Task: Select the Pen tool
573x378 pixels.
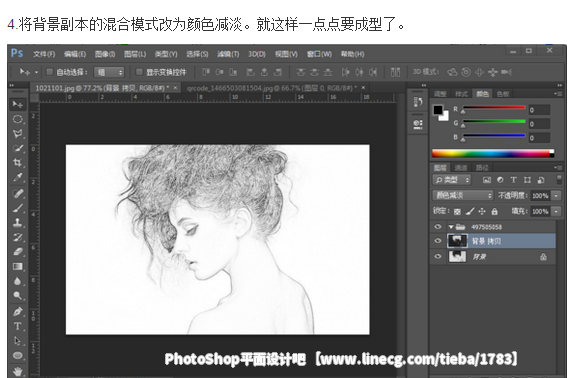Action: 18,311
